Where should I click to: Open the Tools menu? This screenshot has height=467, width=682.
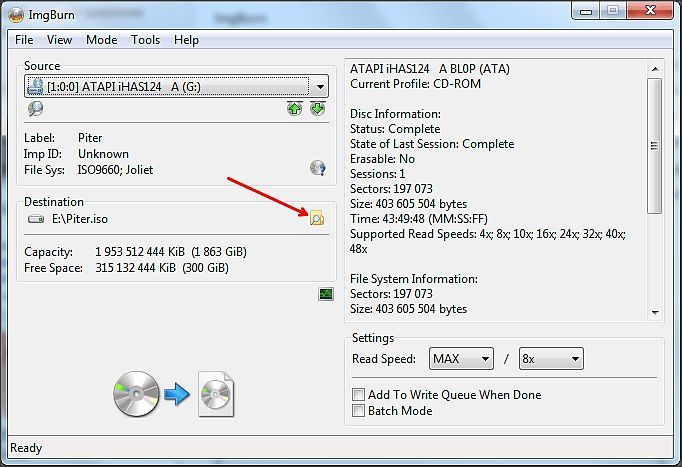pyautogui.click(x=146, y=40)
